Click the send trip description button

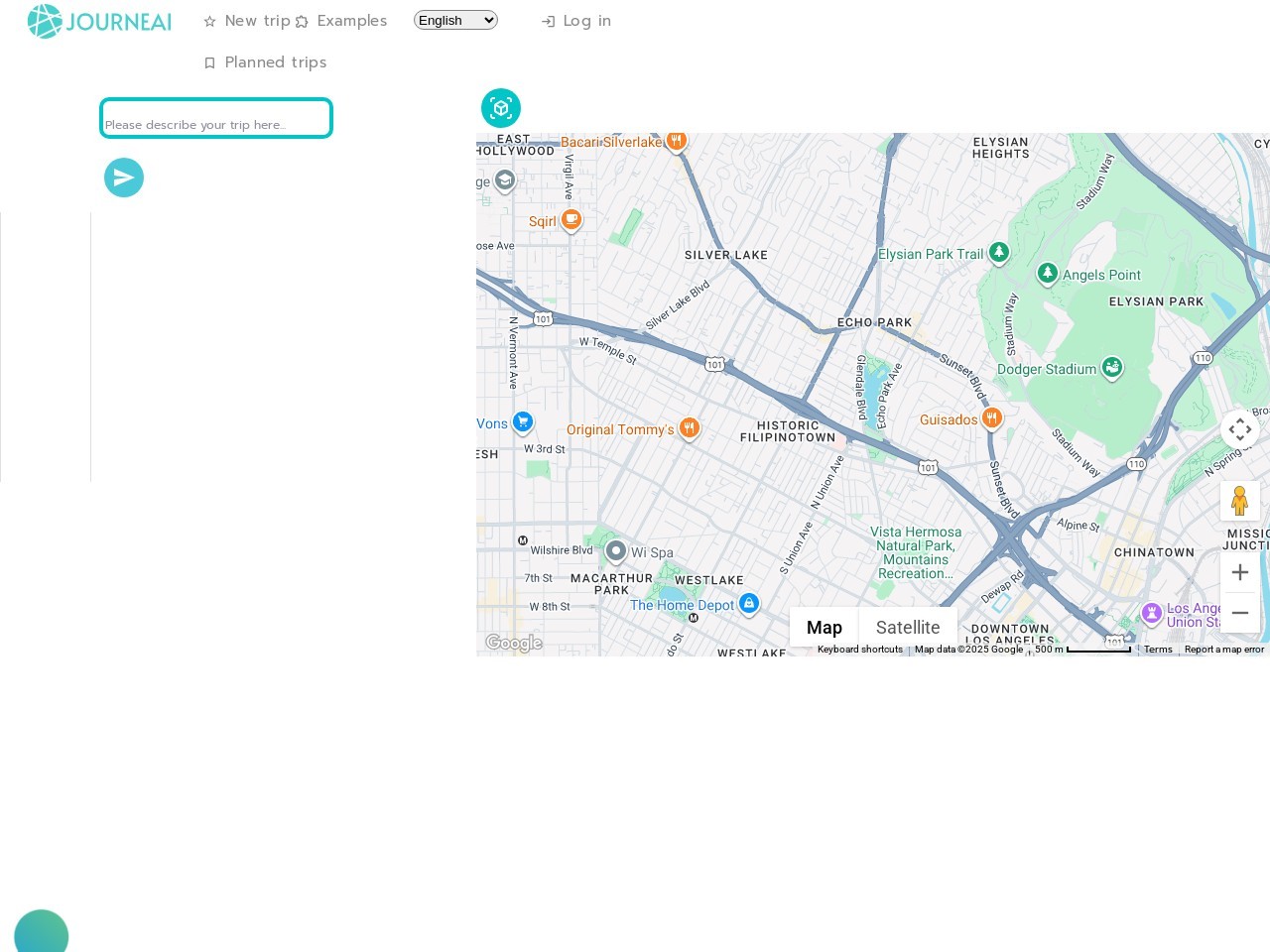(x=124, y=178)
